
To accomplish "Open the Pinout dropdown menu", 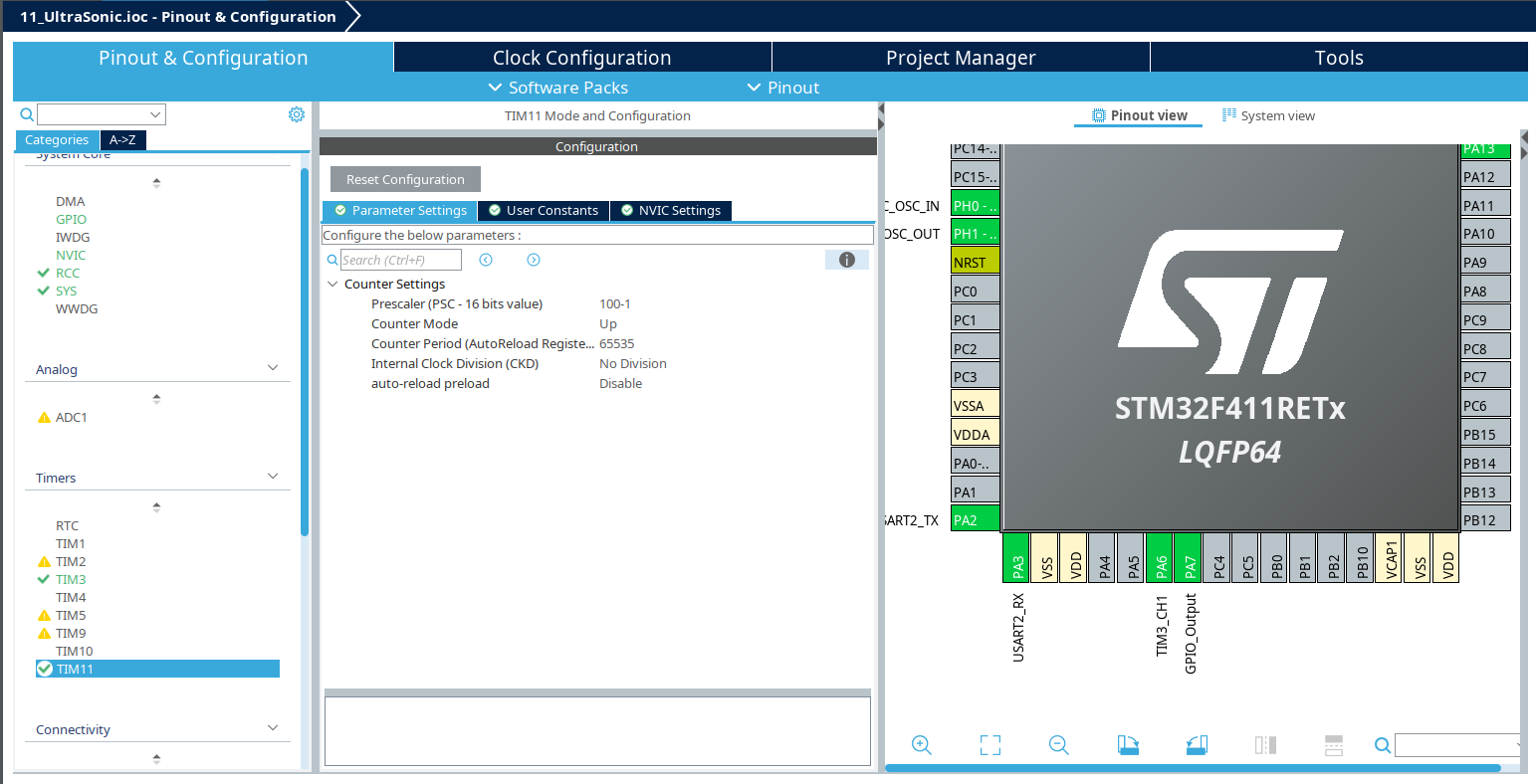I will tap(783, 88).
